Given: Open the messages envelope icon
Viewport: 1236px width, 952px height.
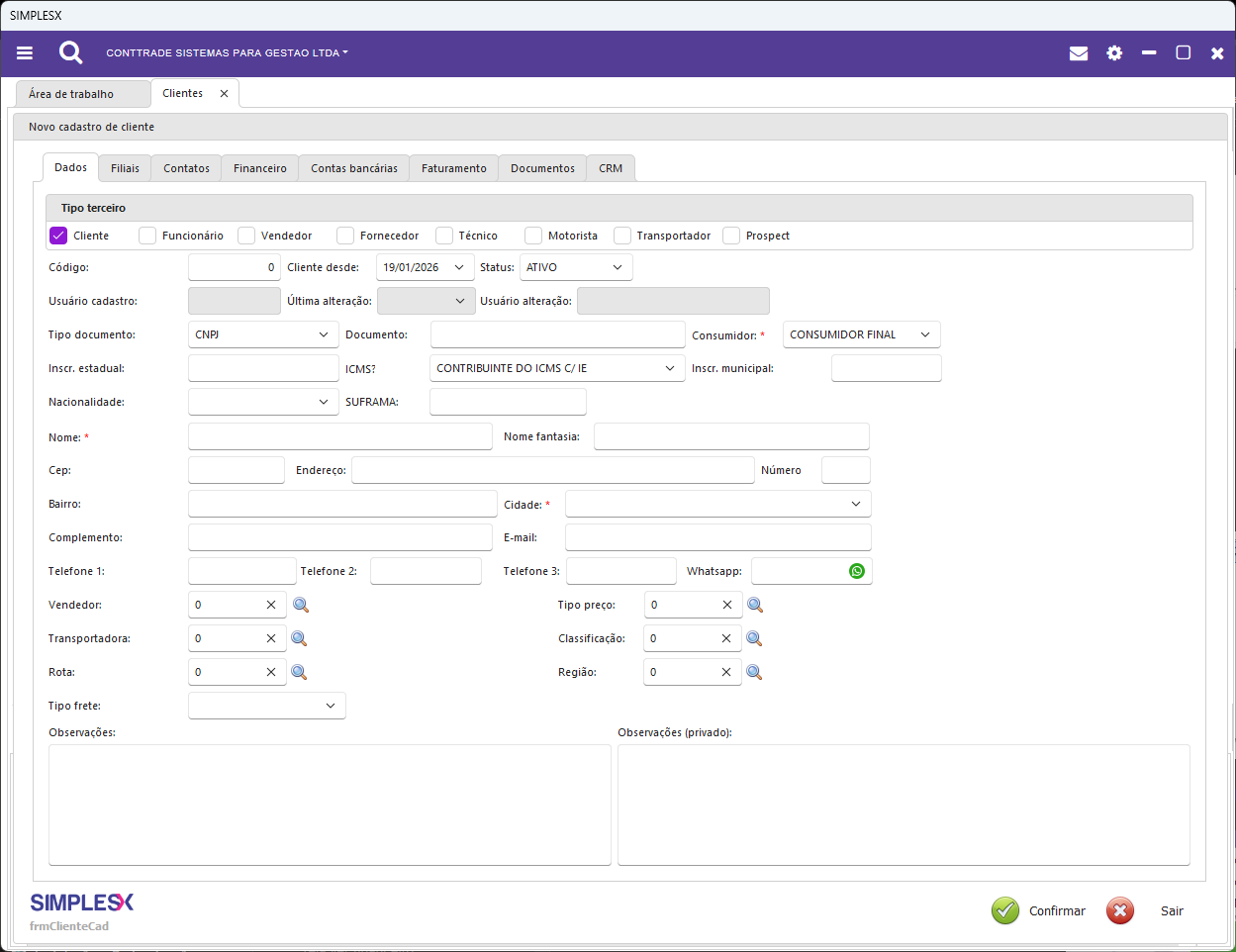Looking at the screenshot, I should tap(1079, 53).
